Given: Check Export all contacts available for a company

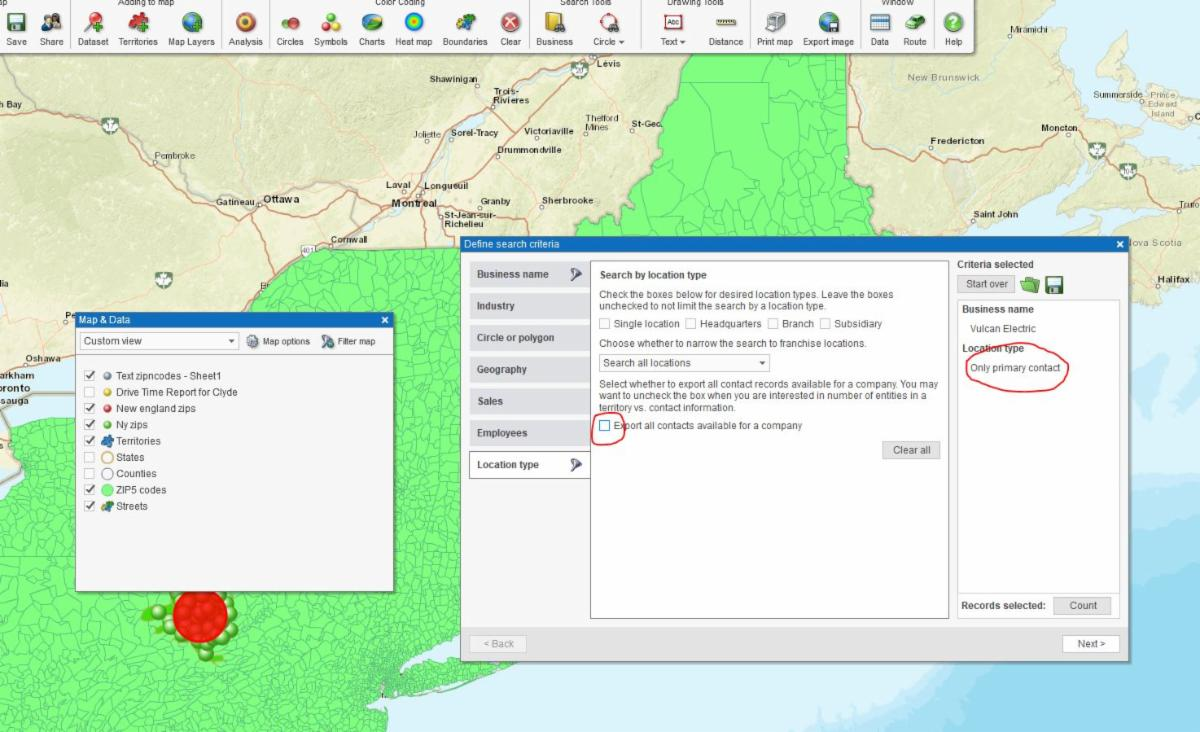Looking at the screenshot, I should [x=605, y=426].
